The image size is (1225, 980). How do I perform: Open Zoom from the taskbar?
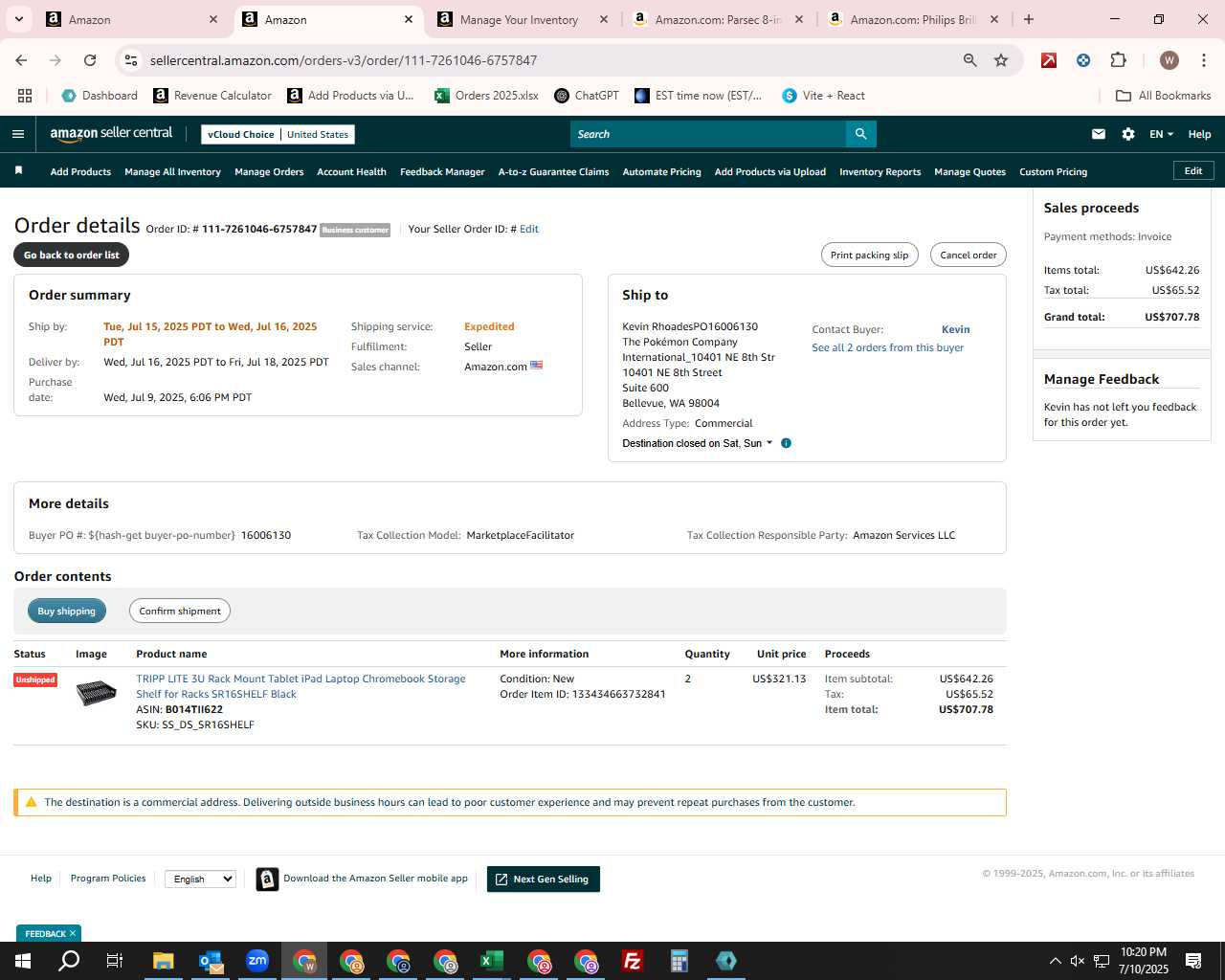pos(257,960)
